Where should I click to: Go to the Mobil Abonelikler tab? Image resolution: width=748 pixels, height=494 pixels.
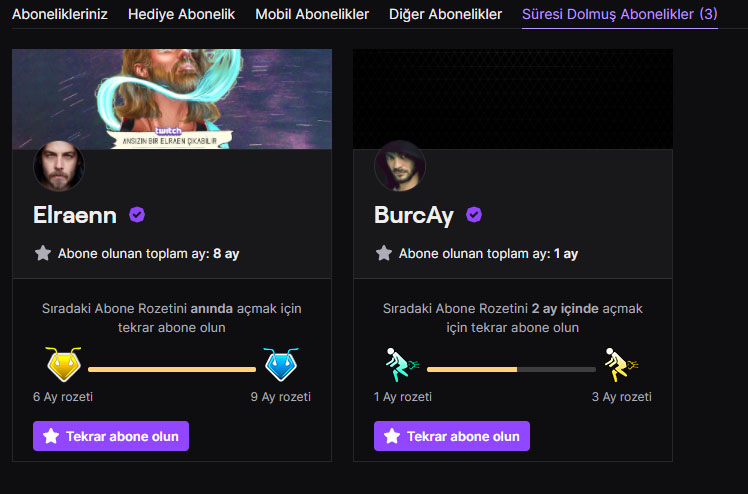312,14
